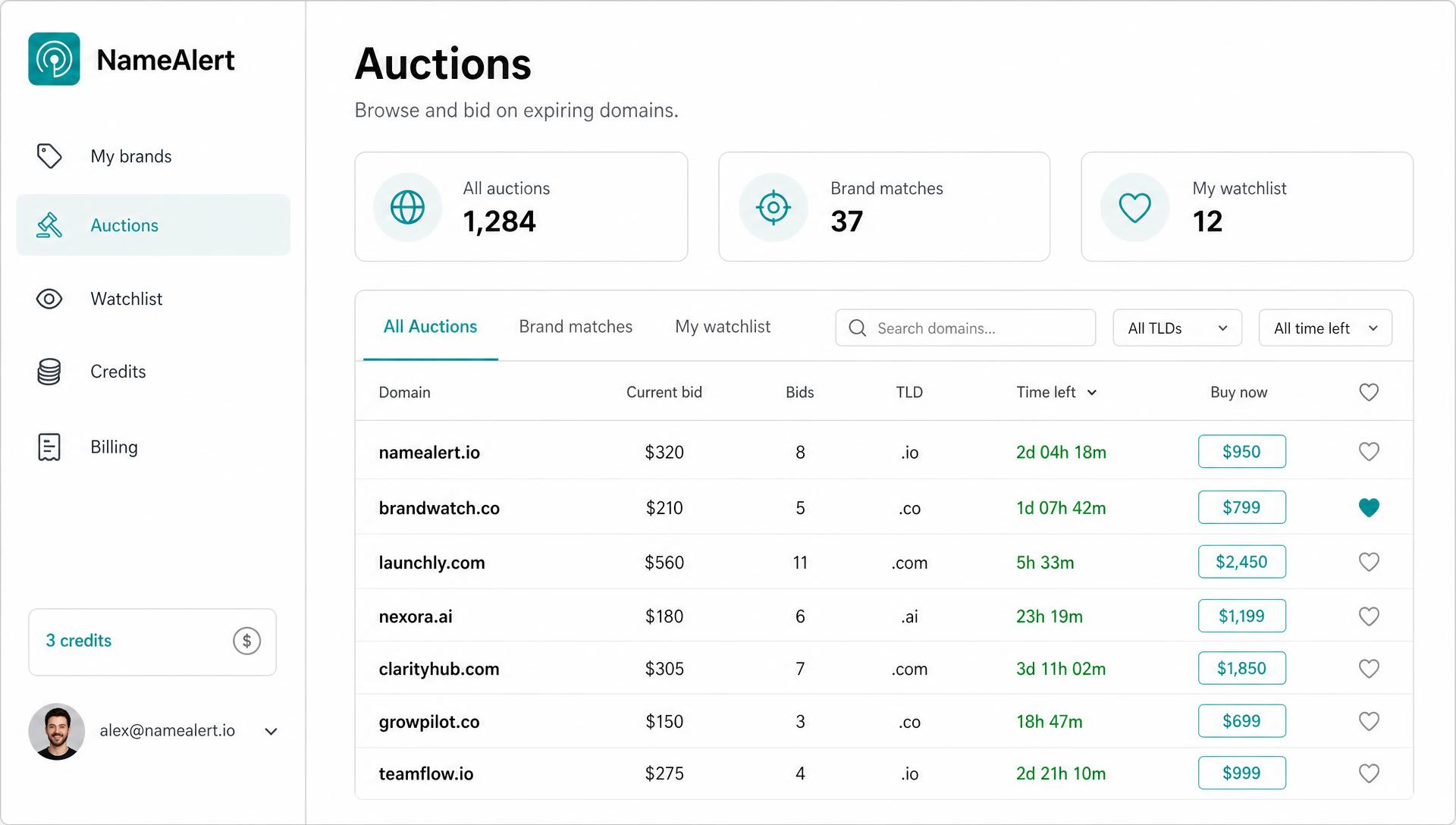The height and width of the screenshot is (825, 1456).
Task: Buy brandwatch.co now for $799
Action: click(1241, 507)
